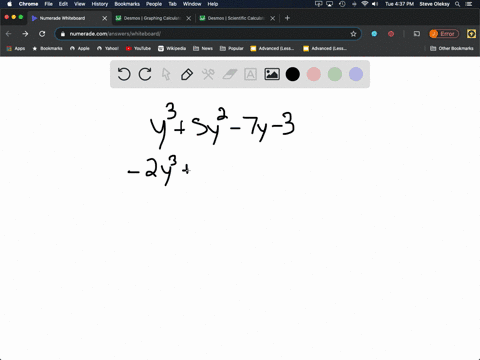
Task: Insert an image with the picture icon
Action: [x=272, y=74]
